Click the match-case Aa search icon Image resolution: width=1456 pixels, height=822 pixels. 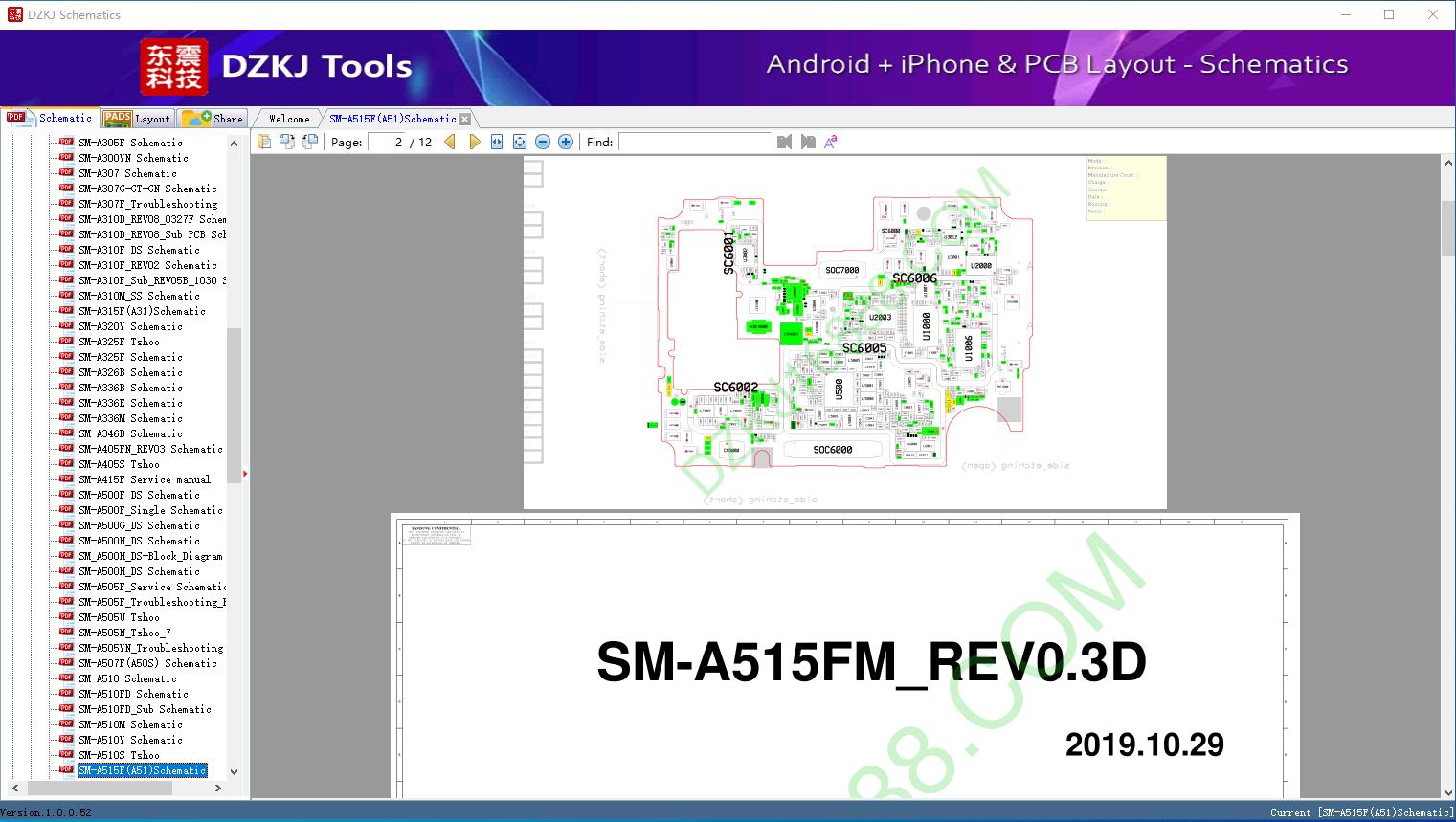(x=831, y=142)
